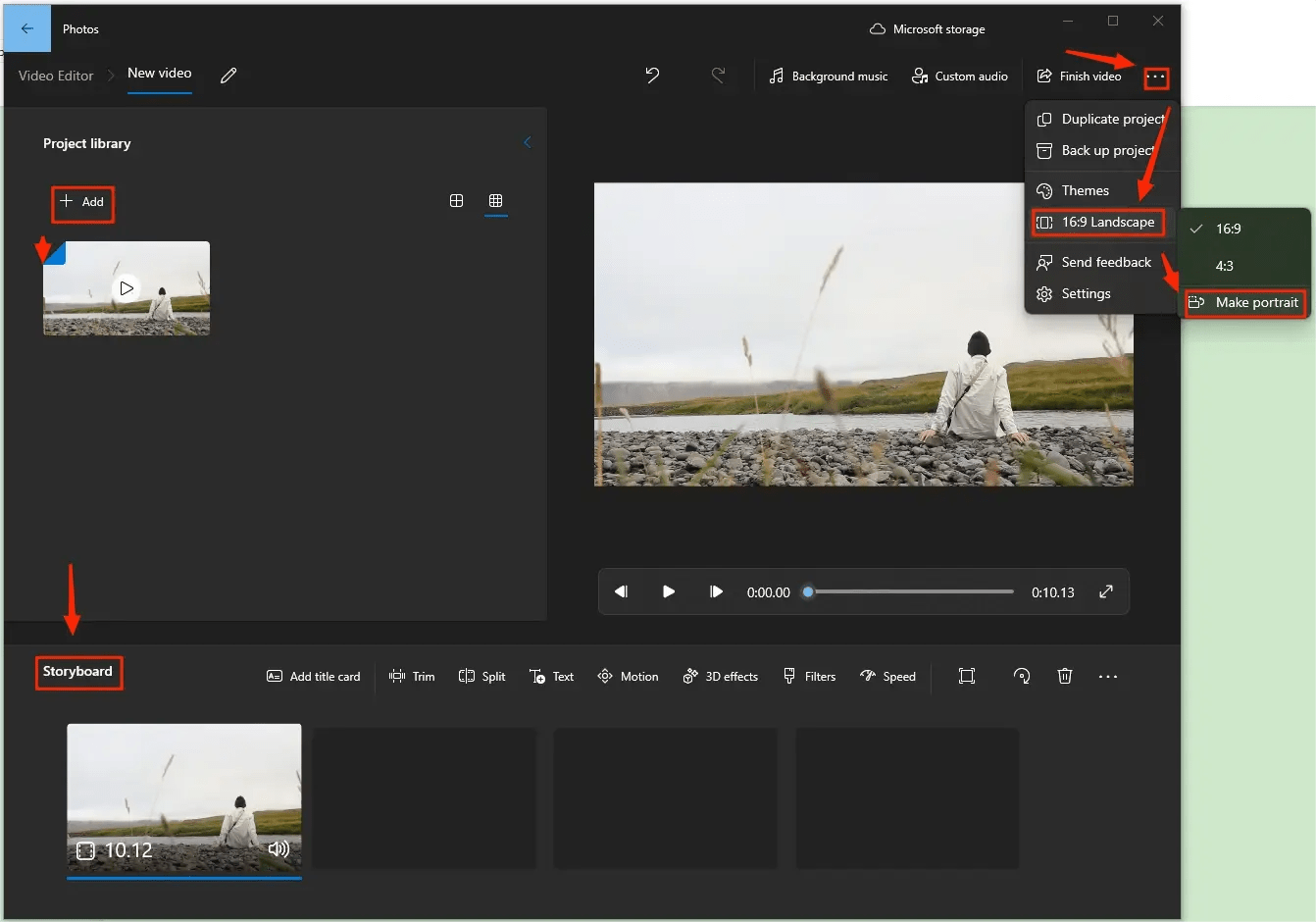Select the 16:9 aspect ratio option
Image resolution: width=1316 pixels, height=922 pixels.
pyautogui.click(x=1227, y=229)
